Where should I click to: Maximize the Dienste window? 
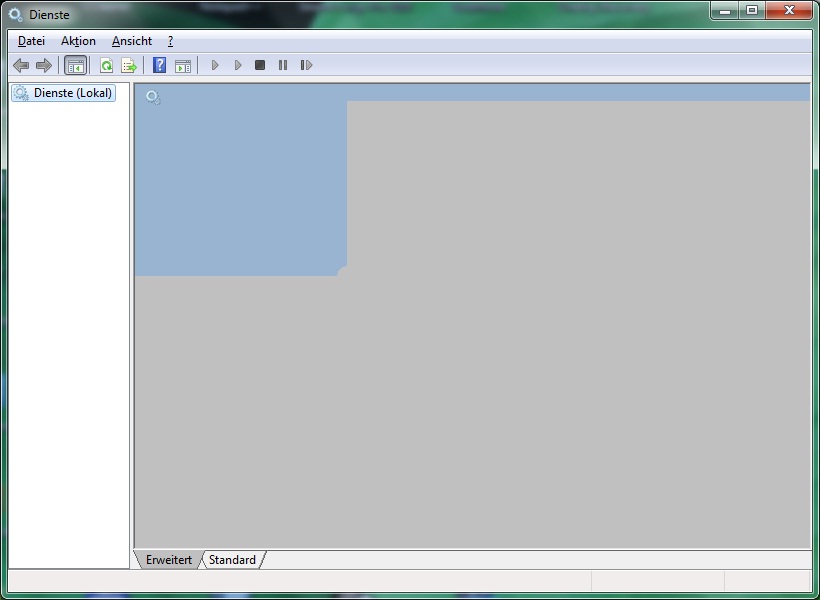pos(752,11)
